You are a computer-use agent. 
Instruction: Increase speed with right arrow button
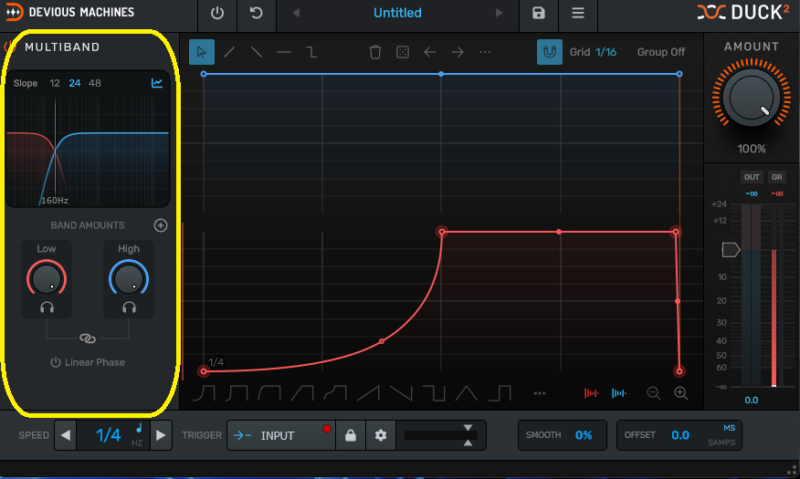(161, 436)
